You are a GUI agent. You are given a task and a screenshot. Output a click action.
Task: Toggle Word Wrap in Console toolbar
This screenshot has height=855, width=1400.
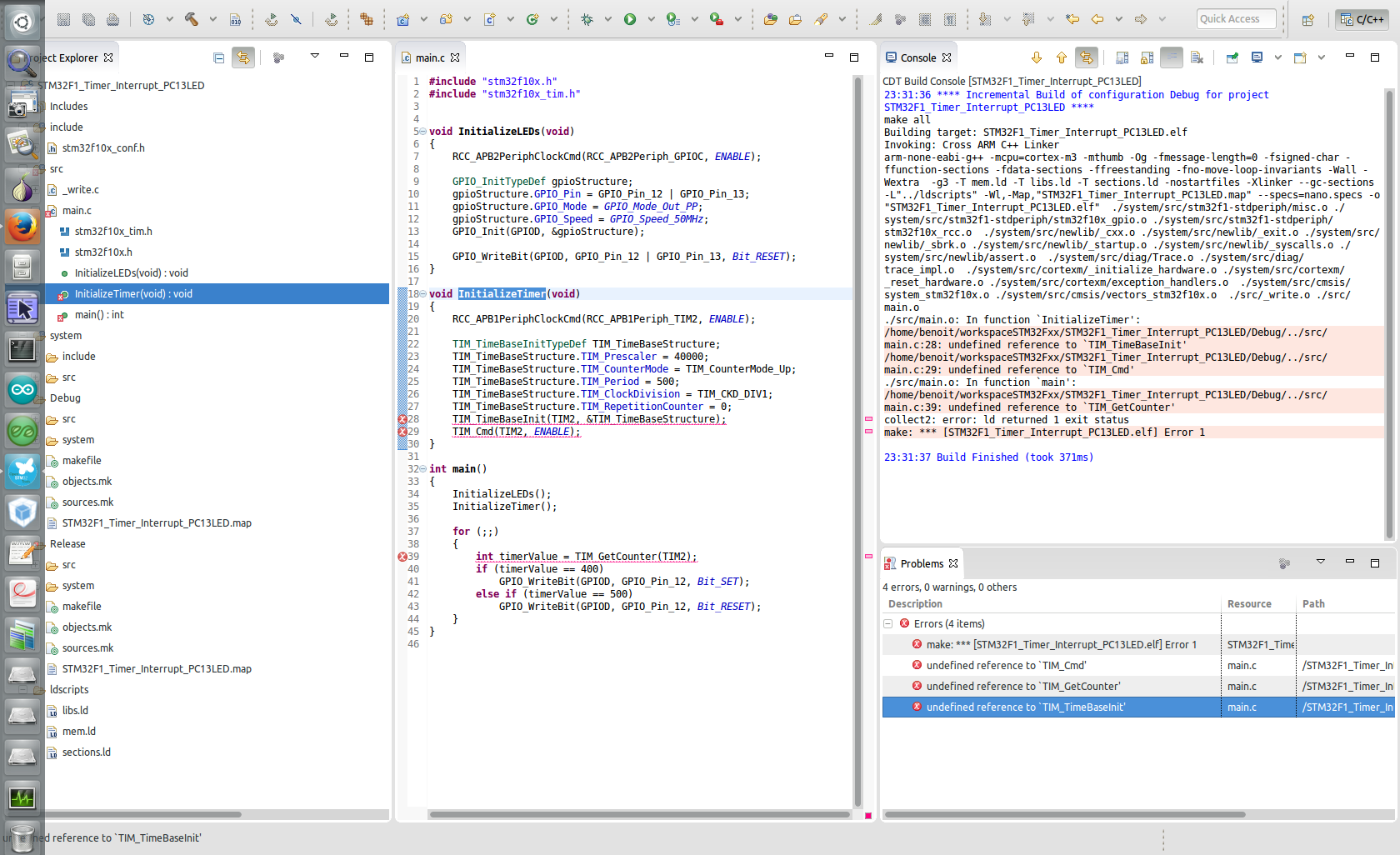[1172, 57]
